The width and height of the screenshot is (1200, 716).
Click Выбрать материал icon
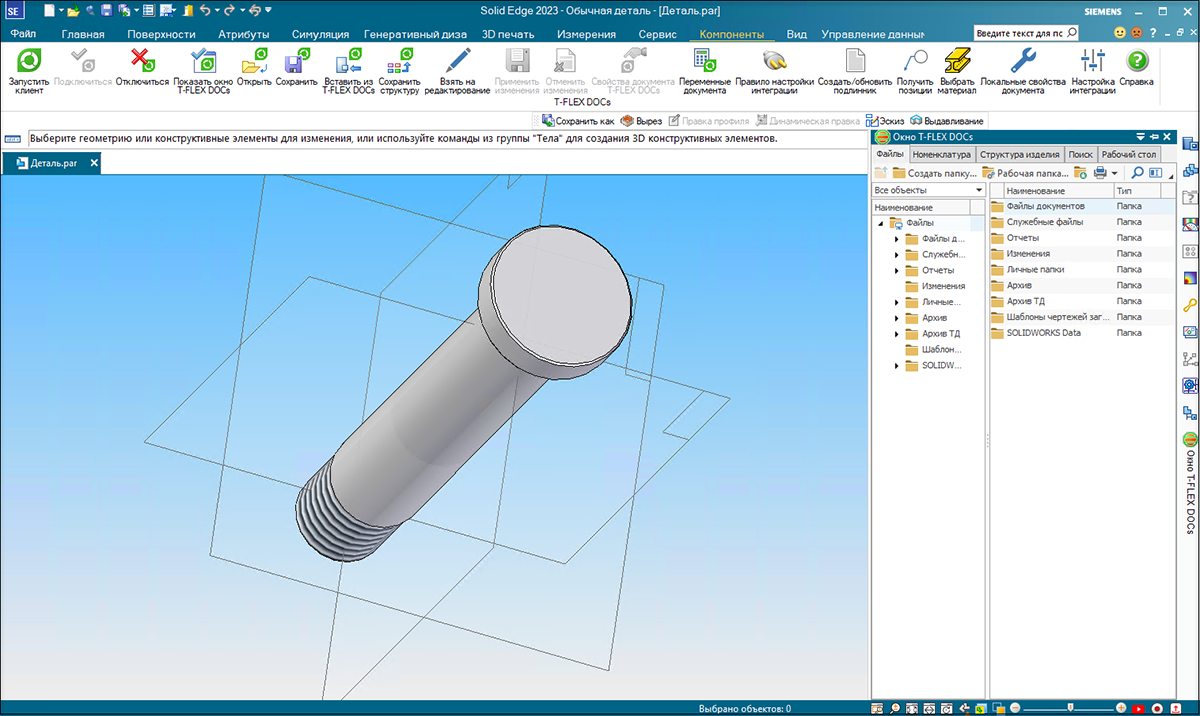tap(957, 62)
